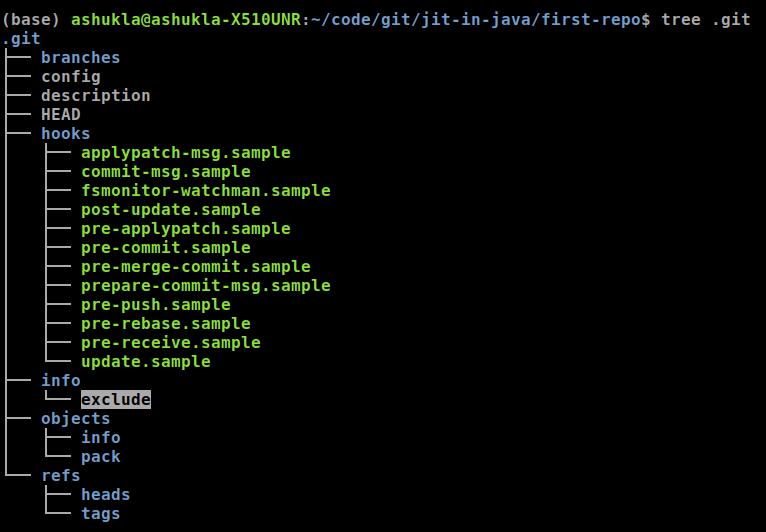Select the HEAD file entry
This screenshot has height=532, width=766.
[x=60, y=115]
